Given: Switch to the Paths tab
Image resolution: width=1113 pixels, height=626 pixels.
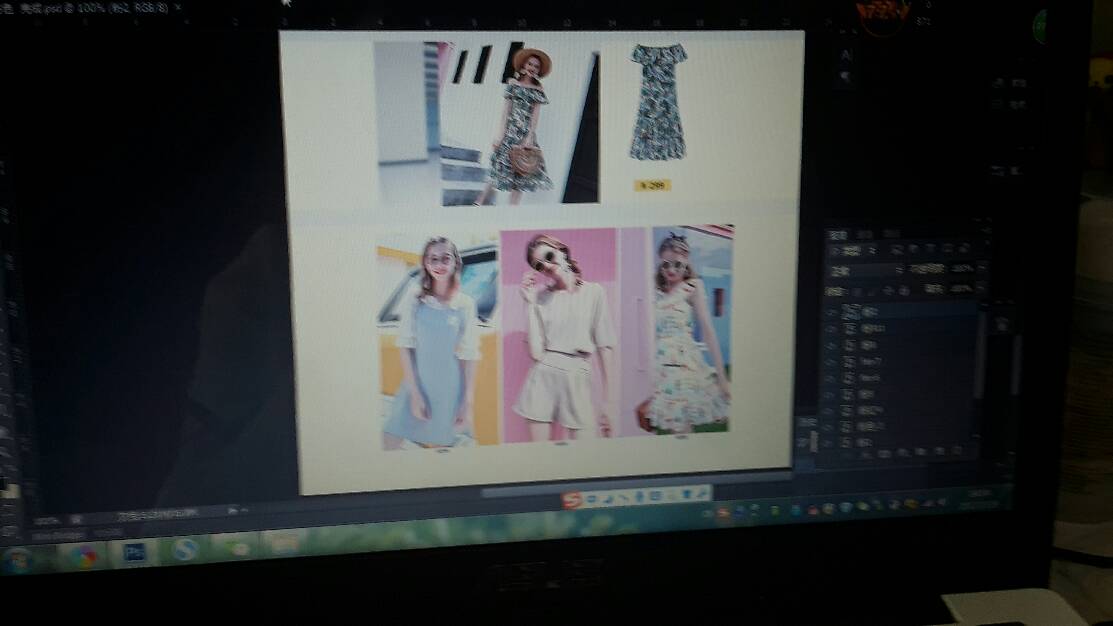Looking at the screenshot, I should [x=892, y=234].
